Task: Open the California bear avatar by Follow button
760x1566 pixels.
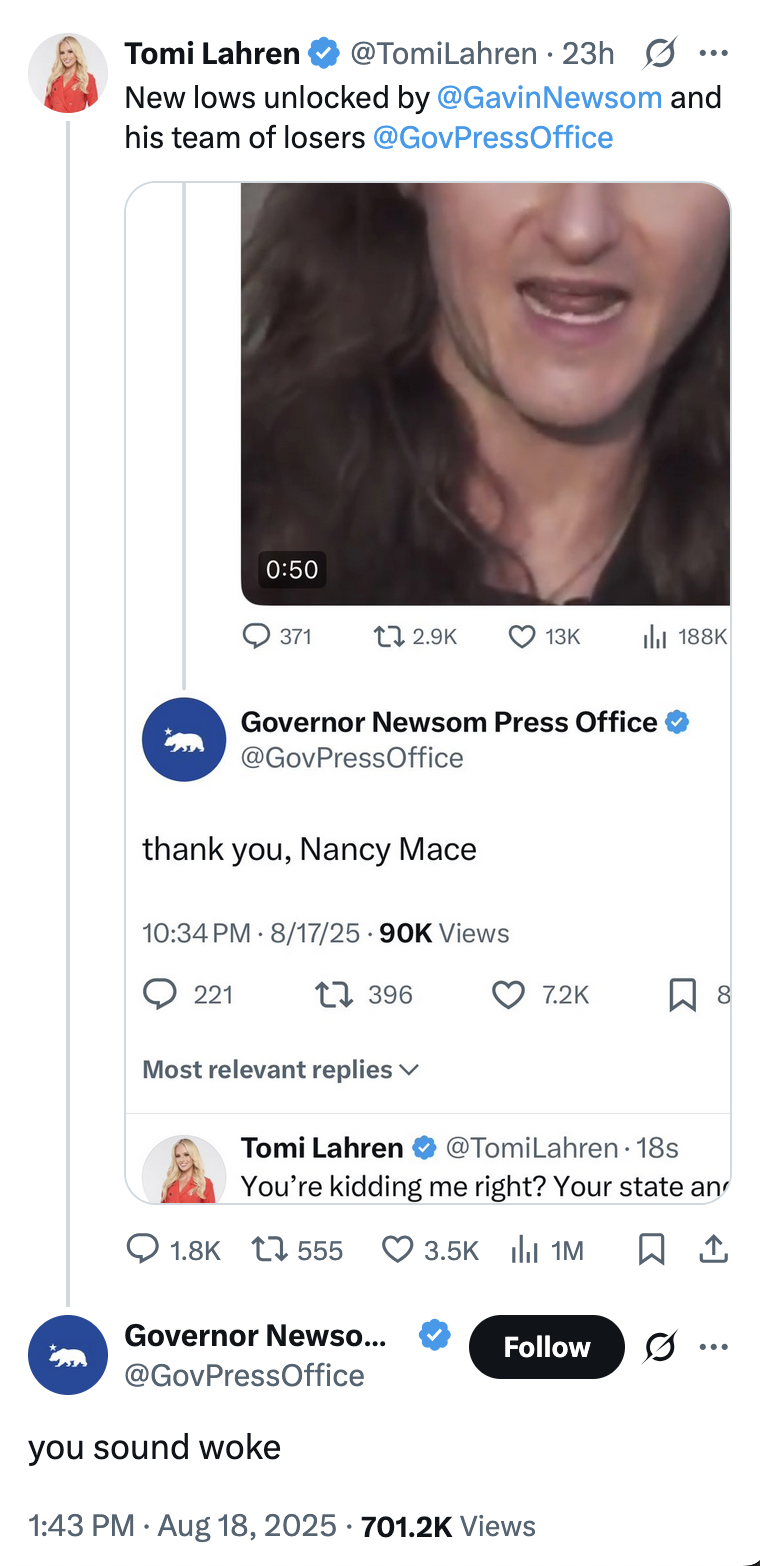Action: pyautogui.click(x=68, y=1354)
